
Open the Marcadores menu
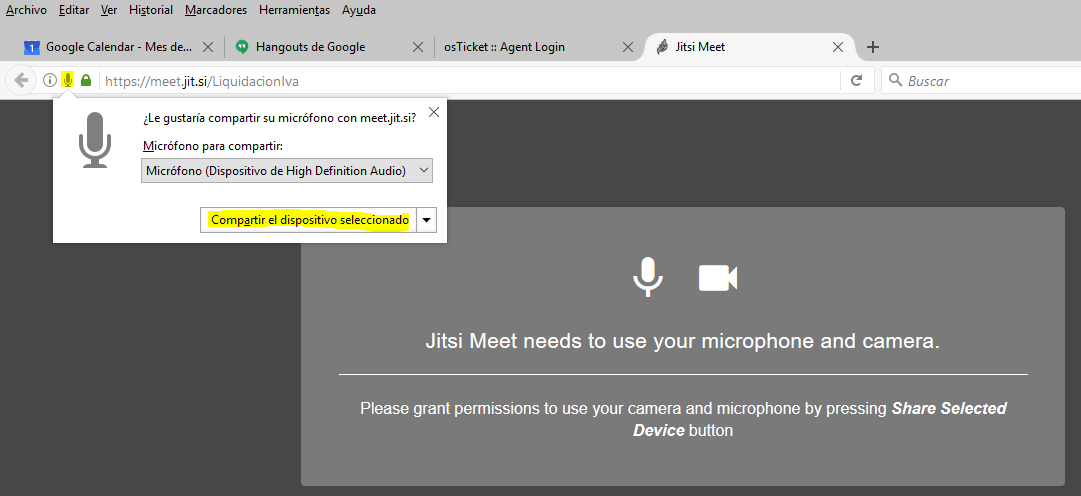[216, 10]
